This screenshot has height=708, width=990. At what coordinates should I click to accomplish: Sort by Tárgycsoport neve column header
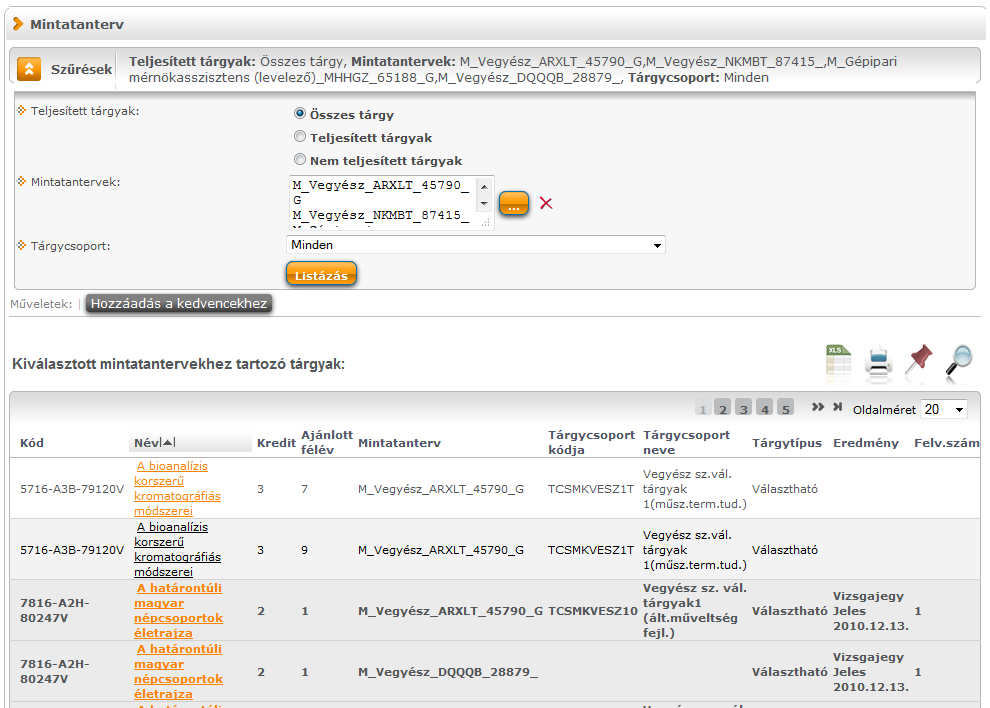coord(686,442)
